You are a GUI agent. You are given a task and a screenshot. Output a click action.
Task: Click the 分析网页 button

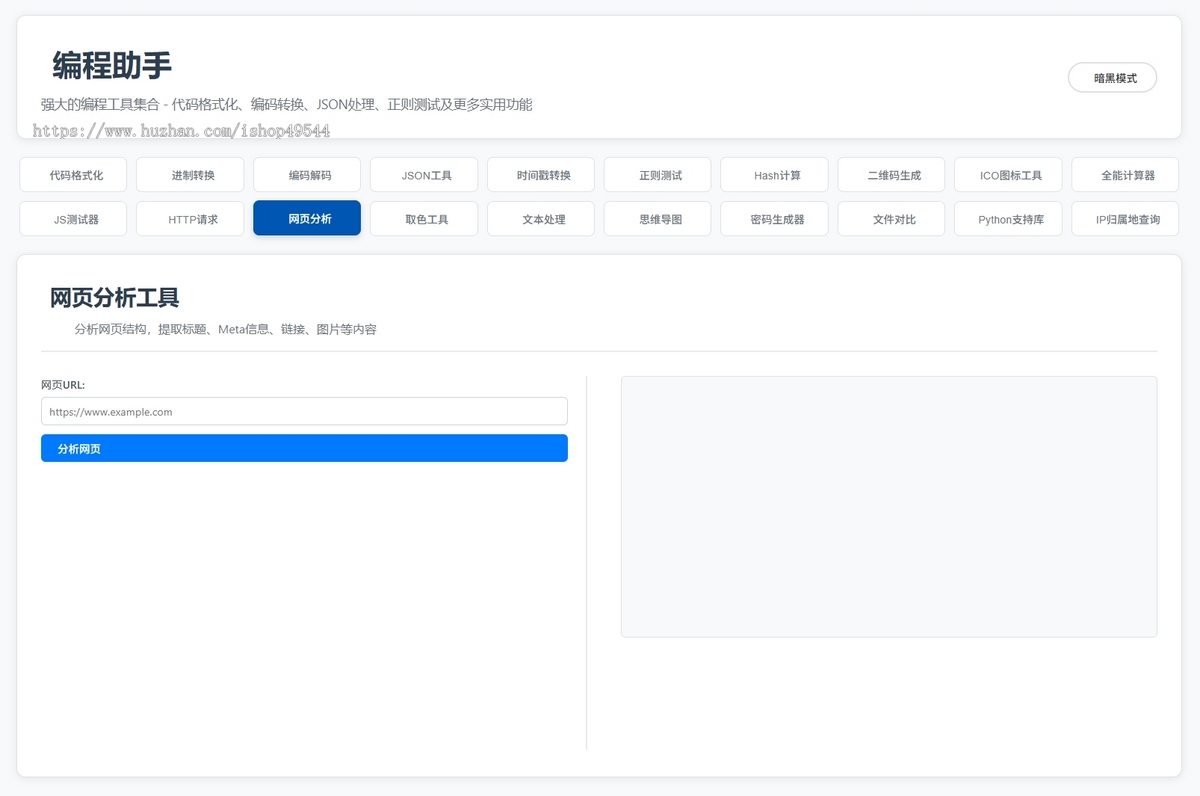(304, 448)
